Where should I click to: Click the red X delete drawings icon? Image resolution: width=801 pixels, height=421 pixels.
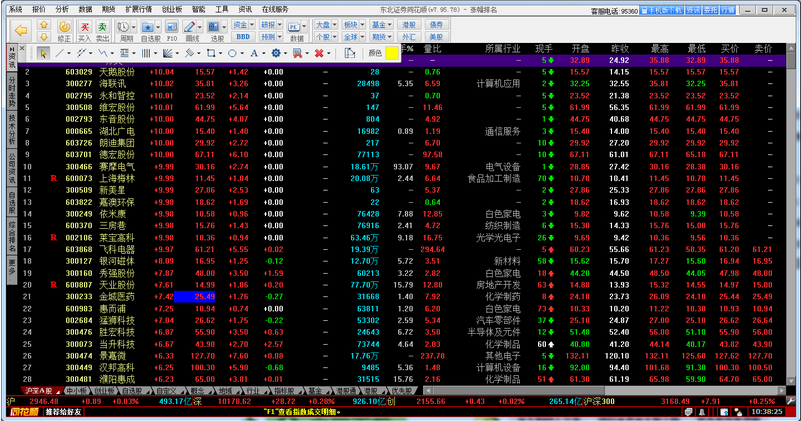pos(319,53)
